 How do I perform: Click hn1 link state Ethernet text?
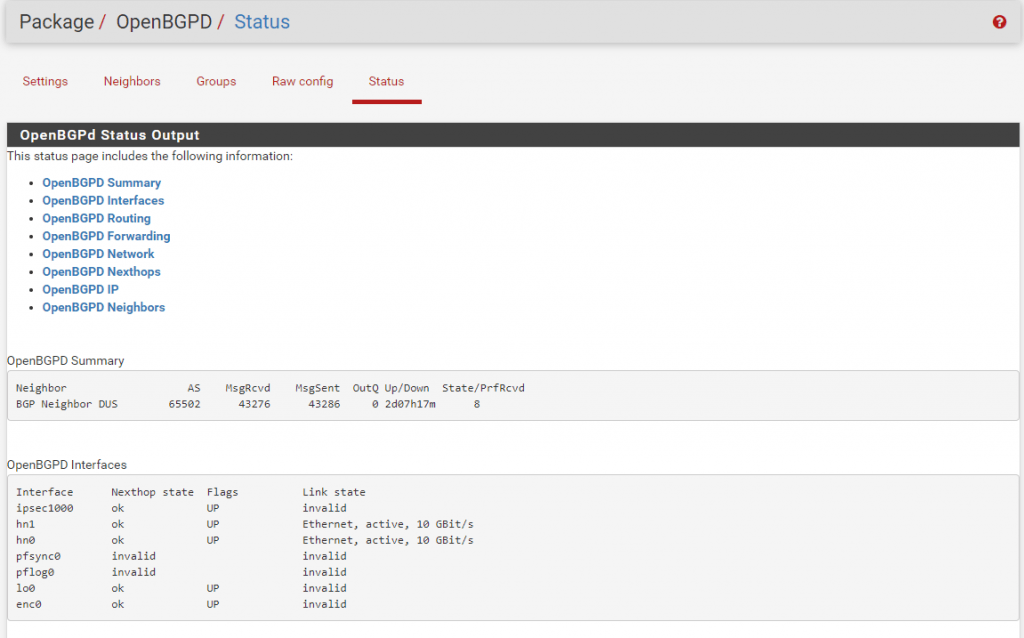tap(388, 524)
